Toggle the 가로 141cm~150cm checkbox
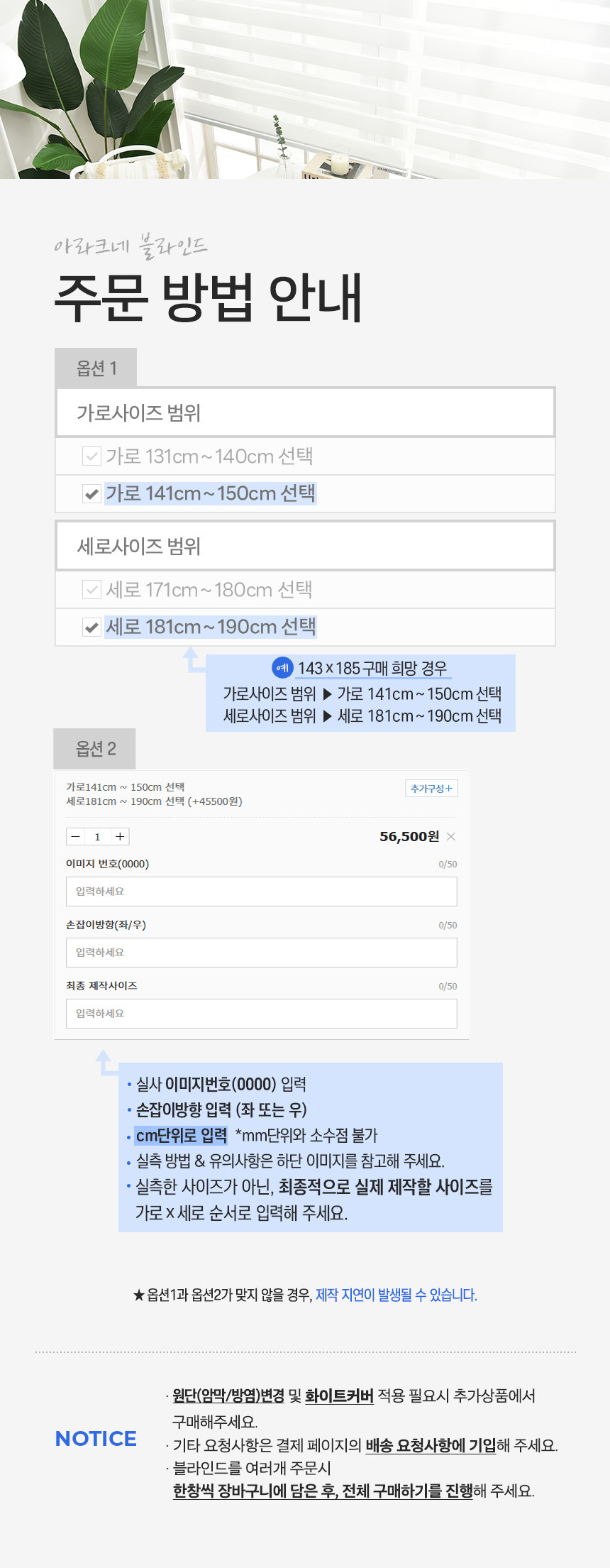The image size is (610, 1568). coord(91,493)
